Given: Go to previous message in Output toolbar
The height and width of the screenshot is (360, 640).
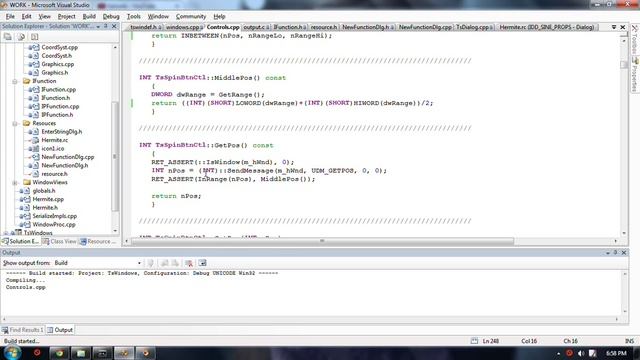Looking at the screenshot, I should [x=164, y=263].
